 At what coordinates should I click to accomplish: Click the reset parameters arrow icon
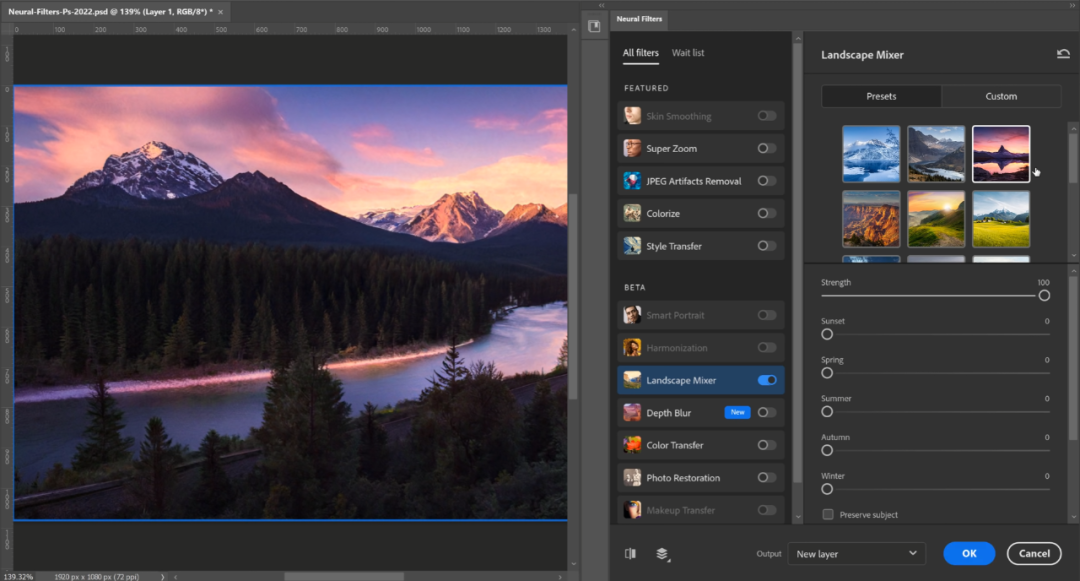[1062, 54]
